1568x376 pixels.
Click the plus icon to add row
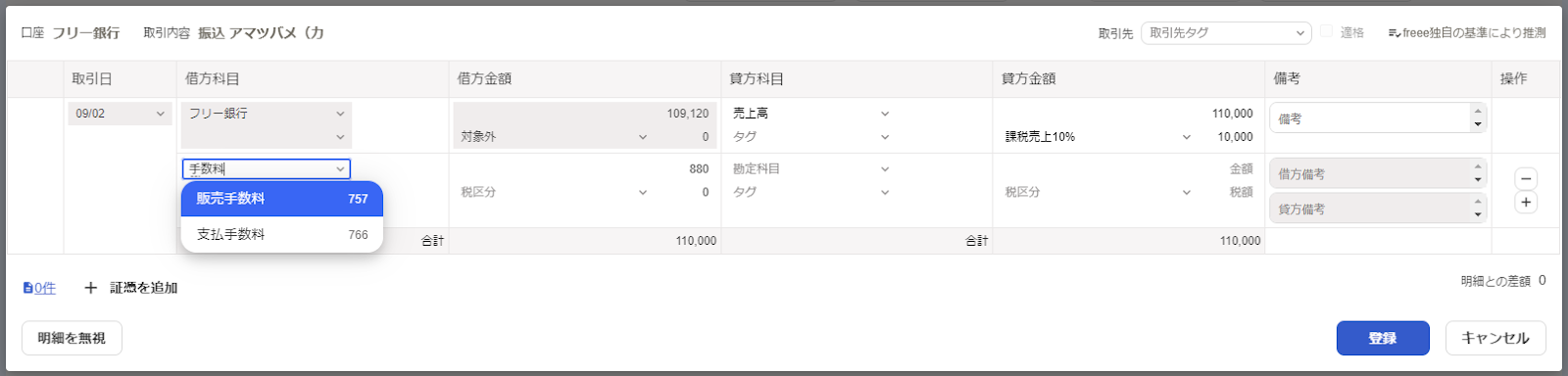point(1526,203)
